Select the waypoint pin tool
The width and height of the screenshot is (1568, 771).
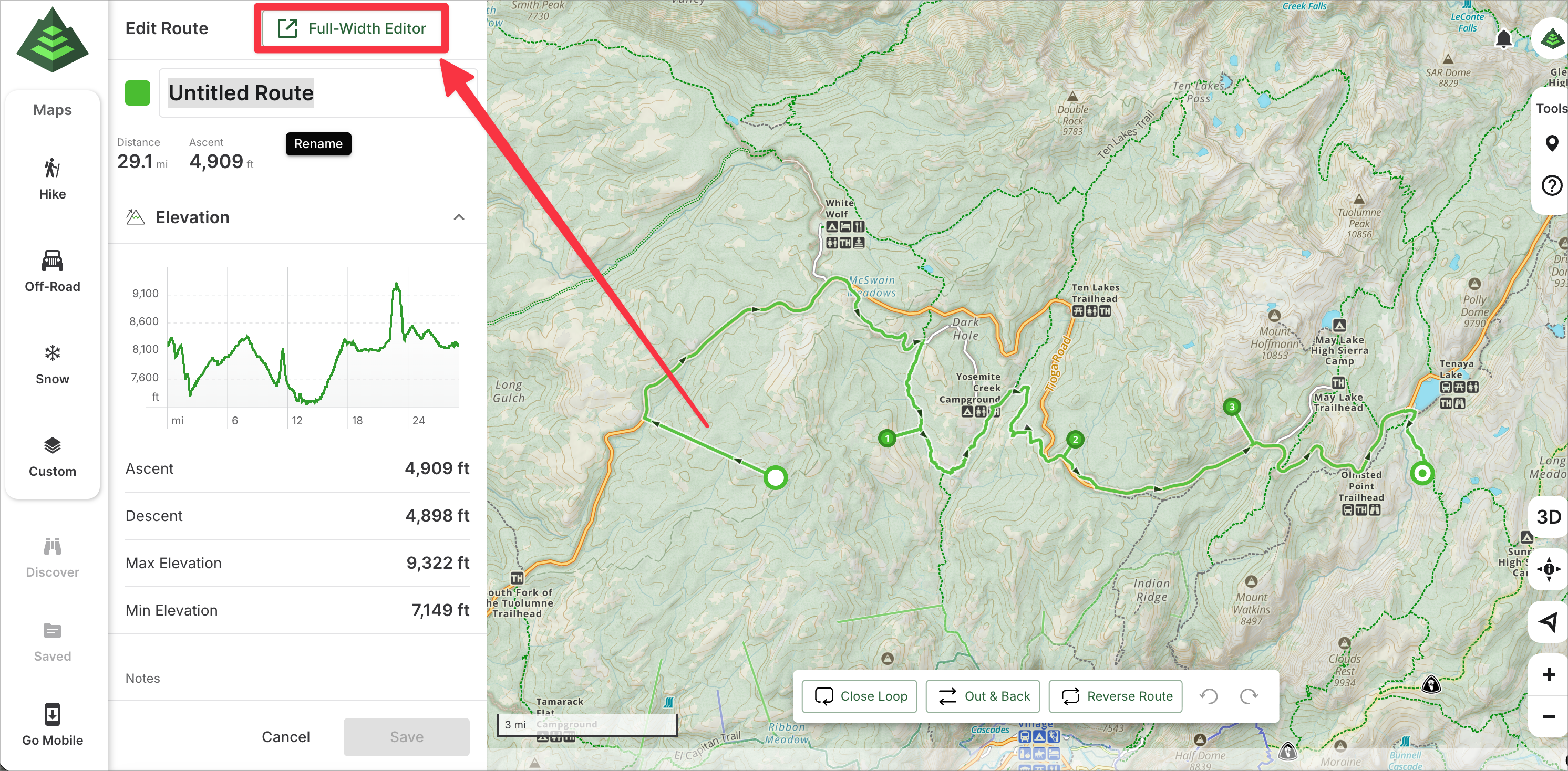pos(1551,143)
